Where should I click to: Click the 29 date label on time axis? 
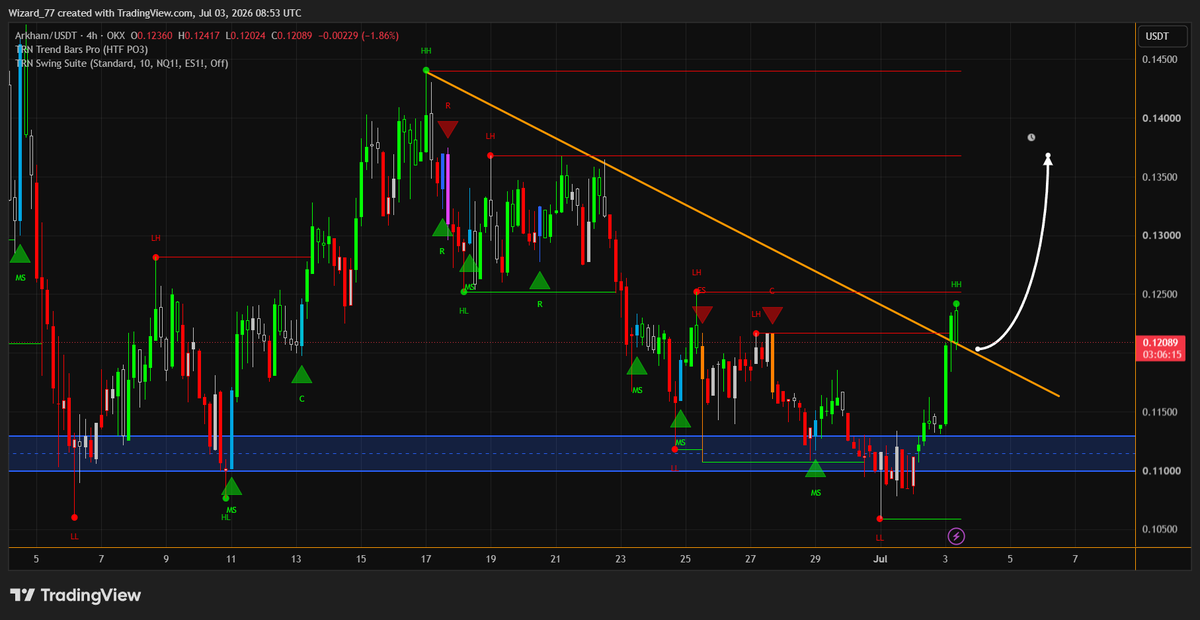tap(815, 558)
